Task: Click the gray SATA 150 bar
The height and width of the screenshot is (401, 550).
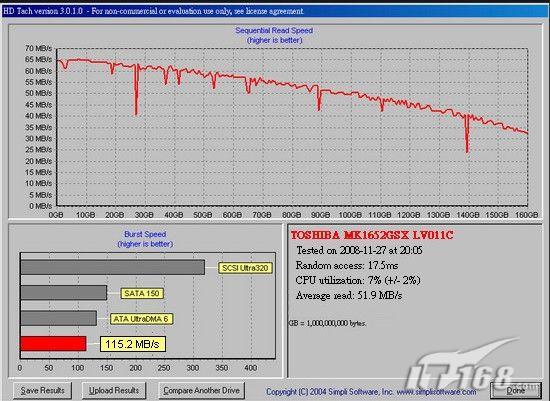Action: point(64,293)
